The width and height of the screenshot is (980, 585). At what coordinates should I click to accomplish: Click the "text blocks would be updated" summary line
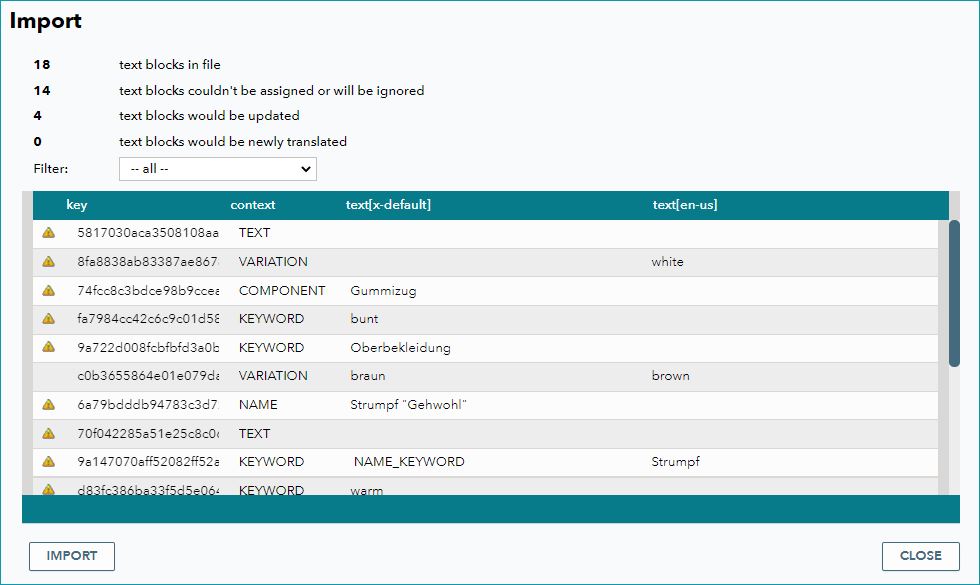pos(209,116)
